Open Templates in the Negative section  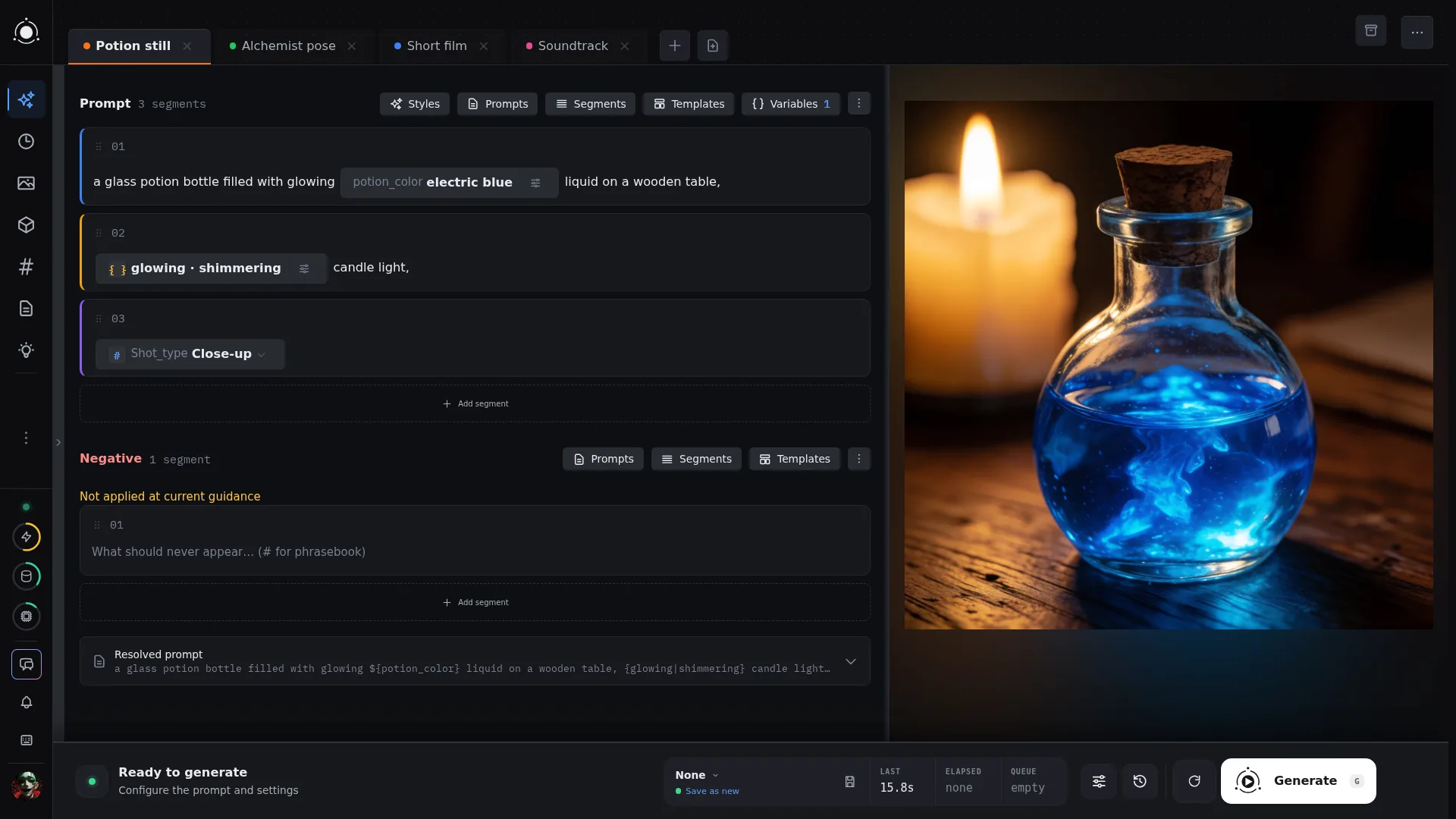click(x=795, y=459)
